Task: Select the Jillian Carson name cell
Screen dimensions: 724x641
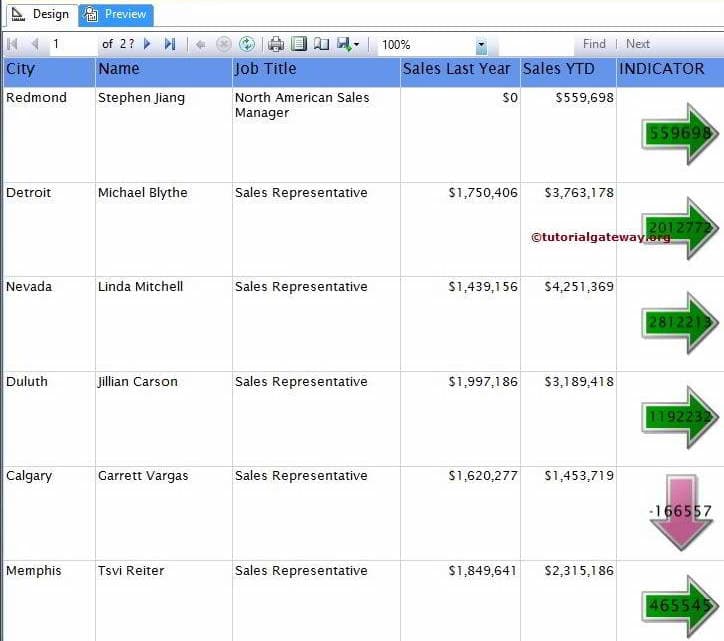Action: [x=163, y=418]
